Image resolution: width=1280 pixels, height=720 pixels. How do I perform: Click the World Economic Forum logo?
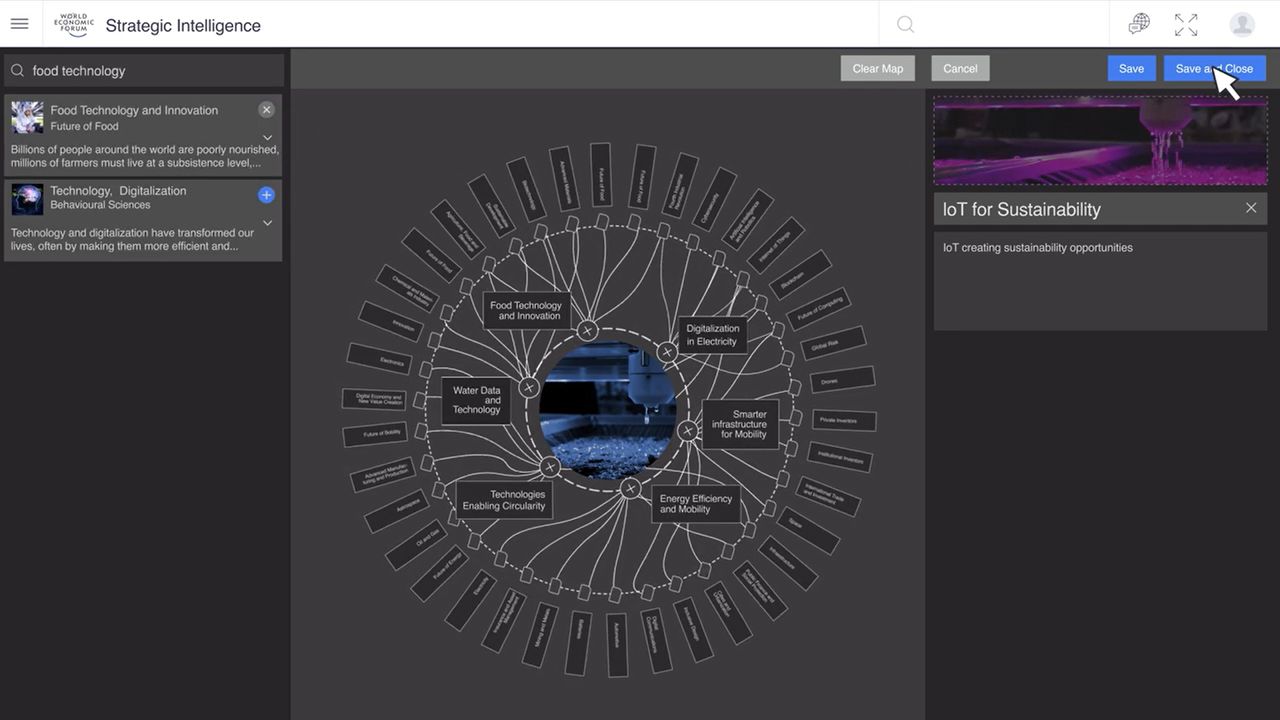(73, 25)
